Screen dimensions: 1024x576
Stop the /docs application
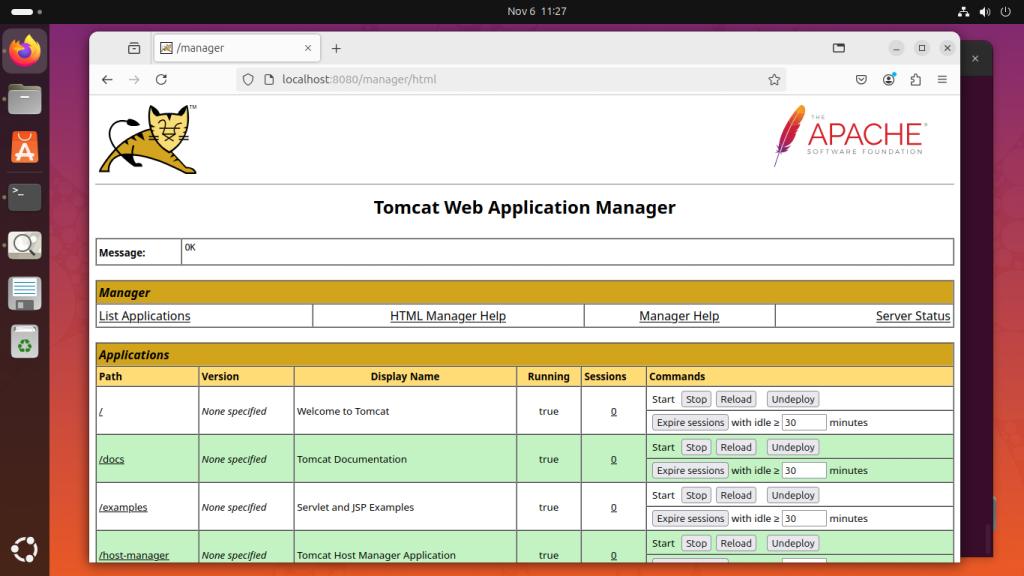click(x=695, y=447)
